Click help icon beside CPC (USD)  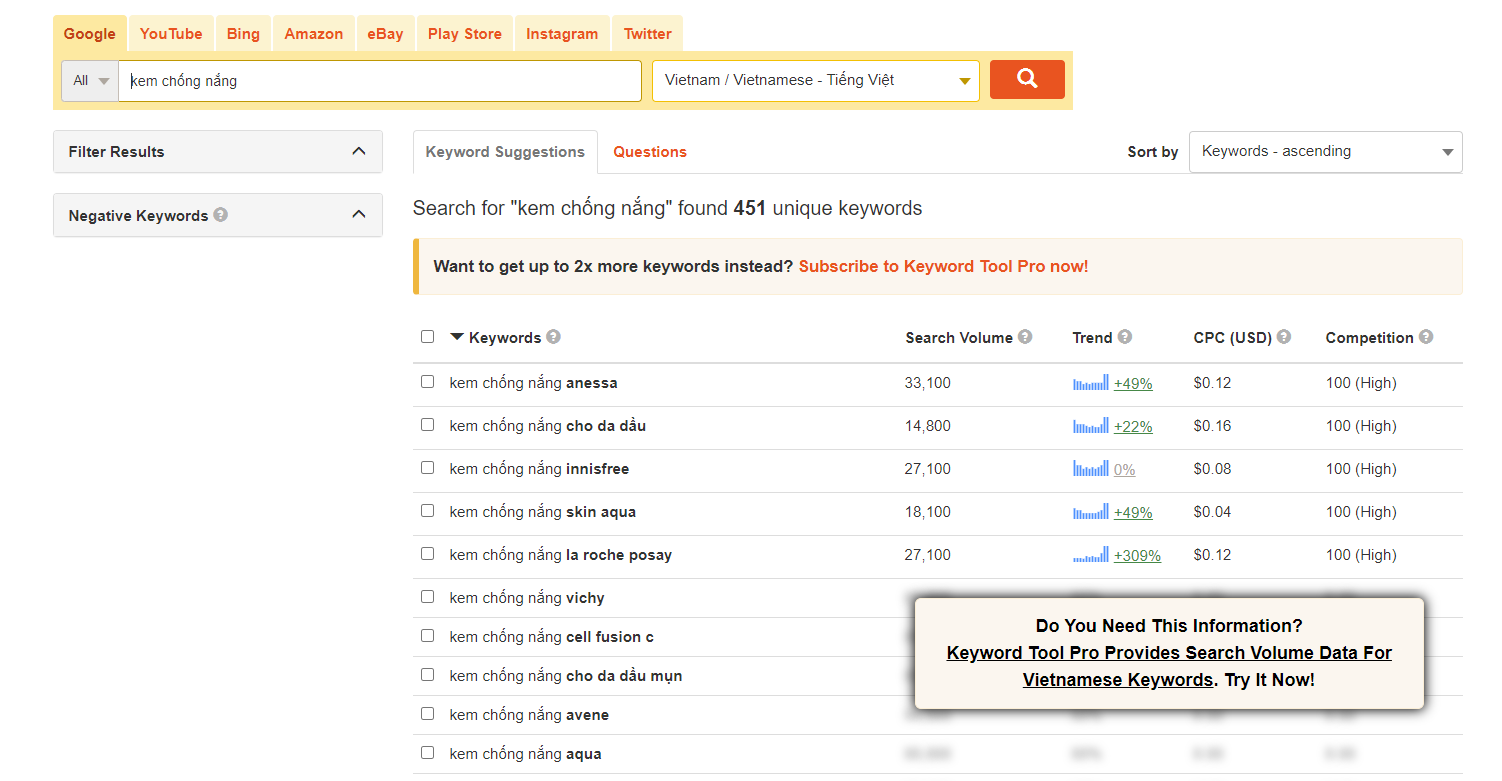[x=1284, y=337]
